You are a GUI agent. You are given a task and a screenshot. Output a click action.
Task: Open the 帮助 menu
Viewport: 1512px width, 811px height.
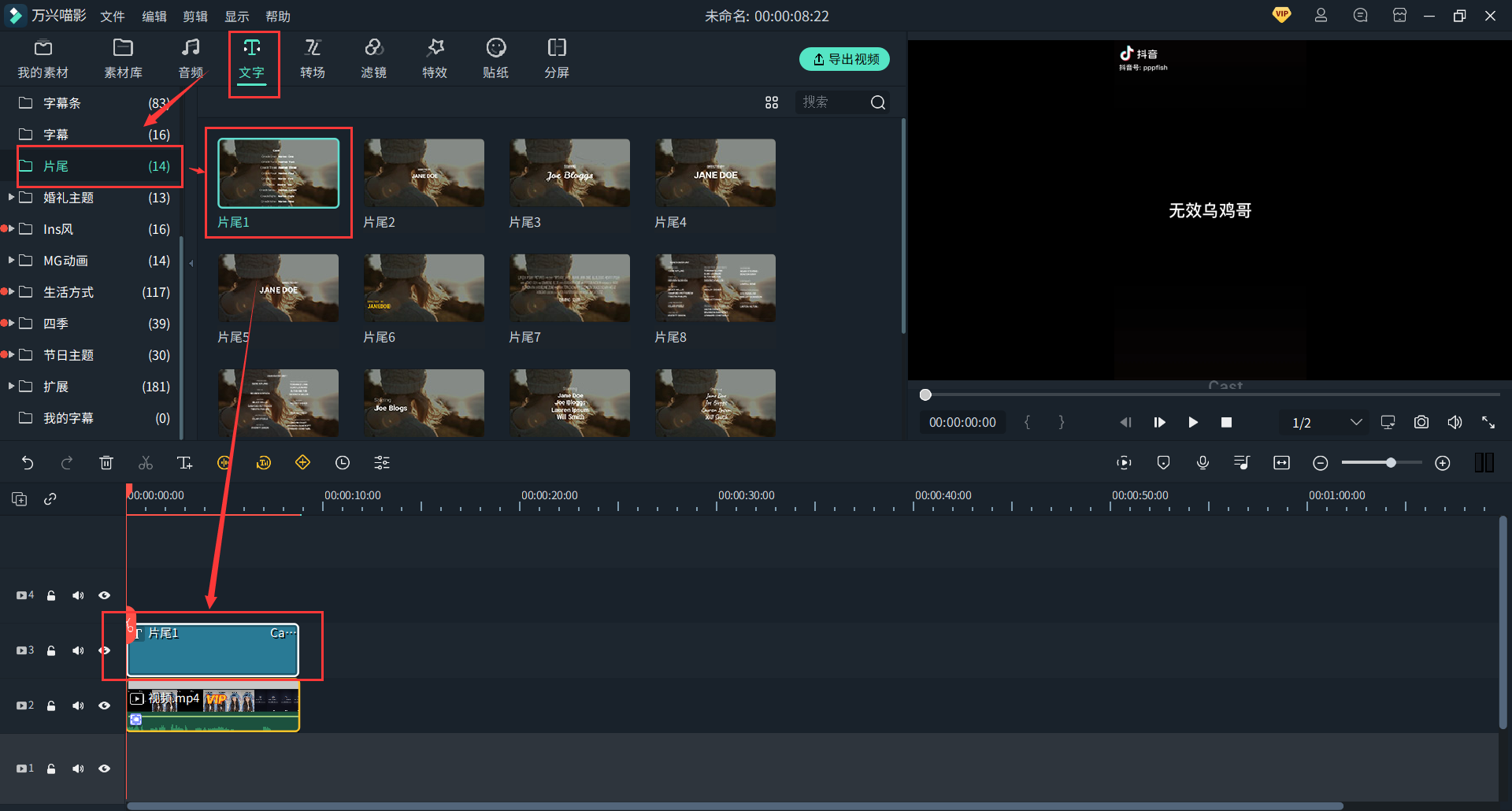[x=277, y=17]
